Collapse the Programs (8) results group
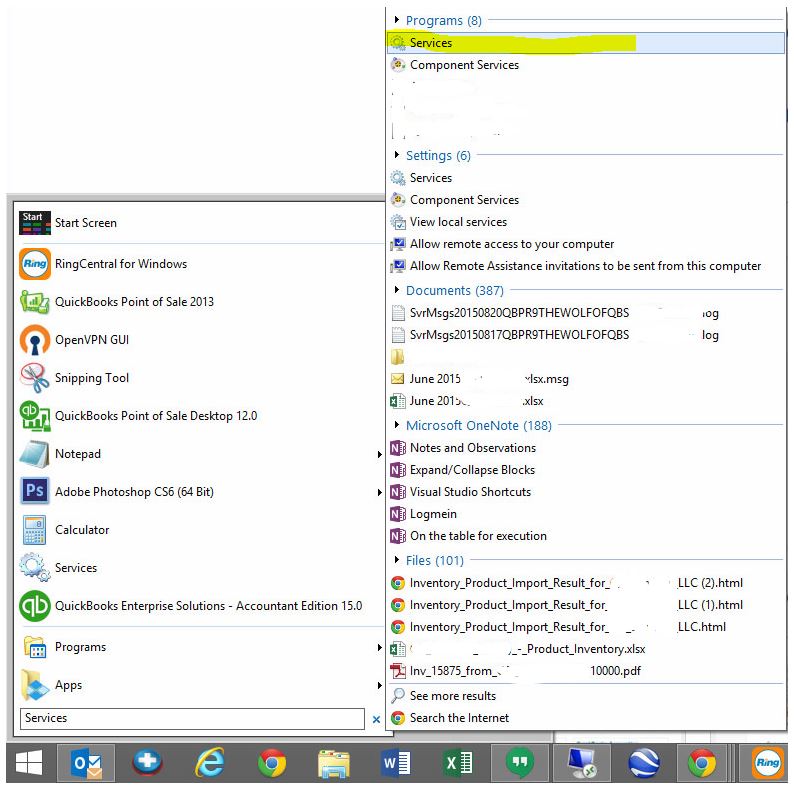The image size is (794, 787). [397, 20]
